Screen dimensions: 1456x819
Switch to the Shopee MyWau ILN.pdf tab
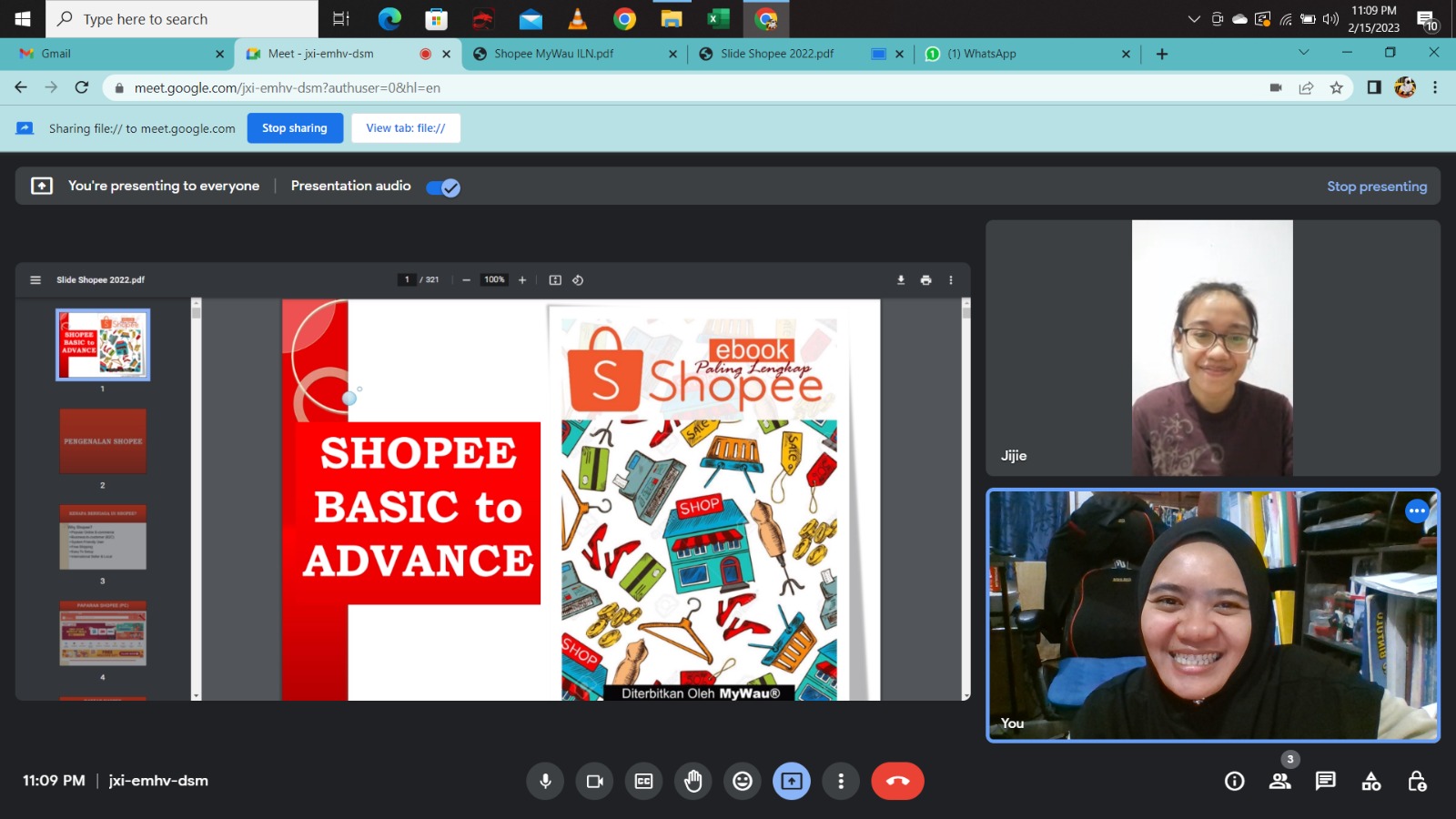[x=553, y=54]
